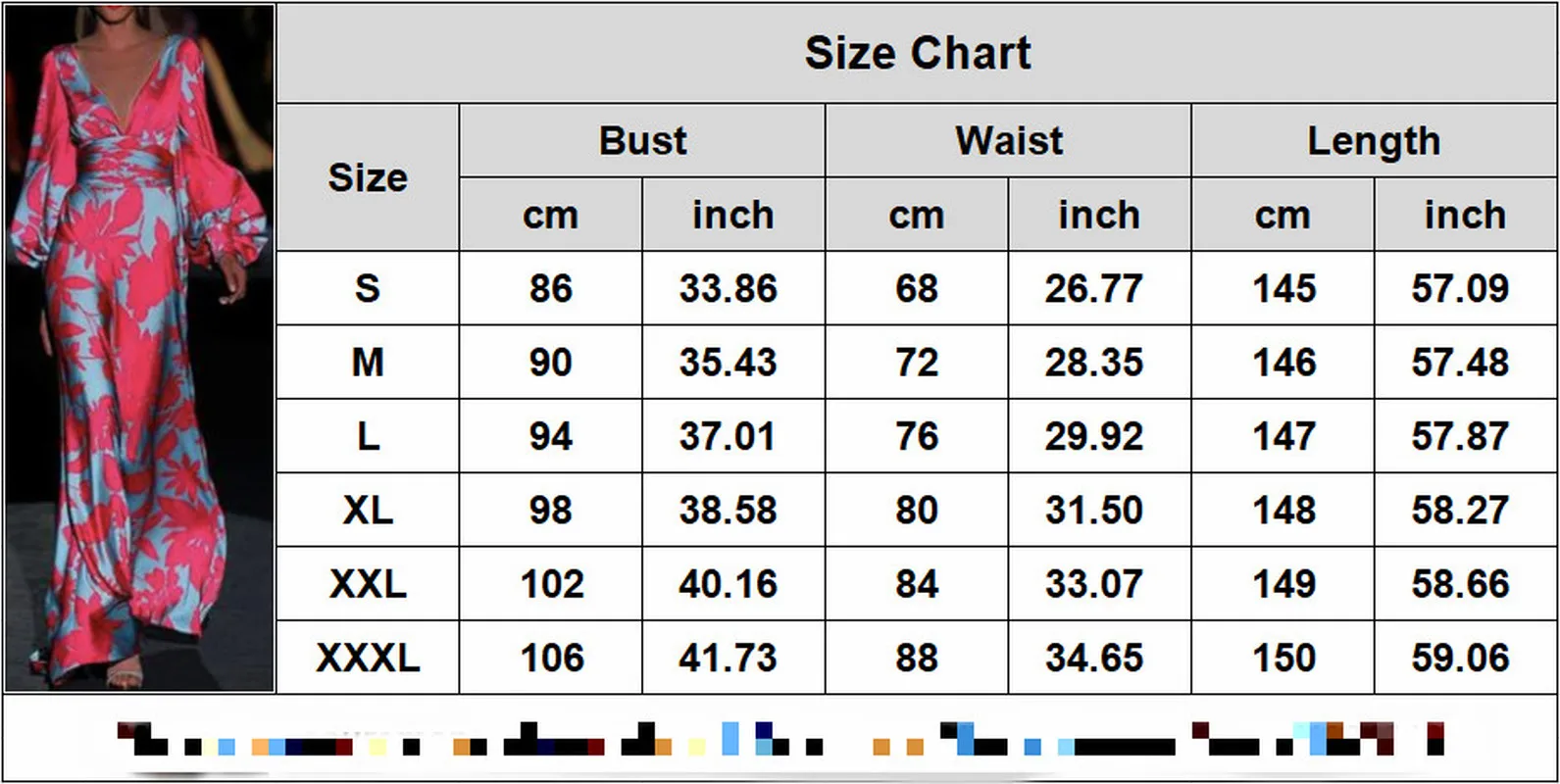Click bust inch value 38.58
Image resolution: width=1560 pixels, height=784 pixels.
[x=728, y=510]
